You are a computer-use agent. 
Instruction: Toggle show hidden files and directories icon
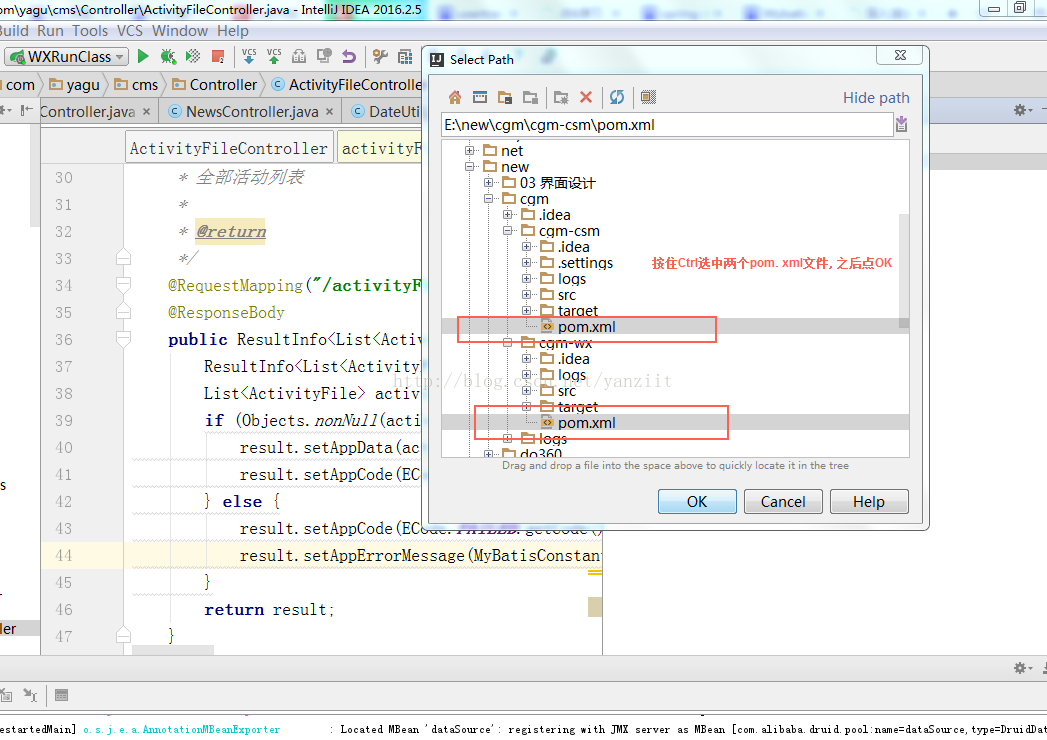tap(648, 98)
